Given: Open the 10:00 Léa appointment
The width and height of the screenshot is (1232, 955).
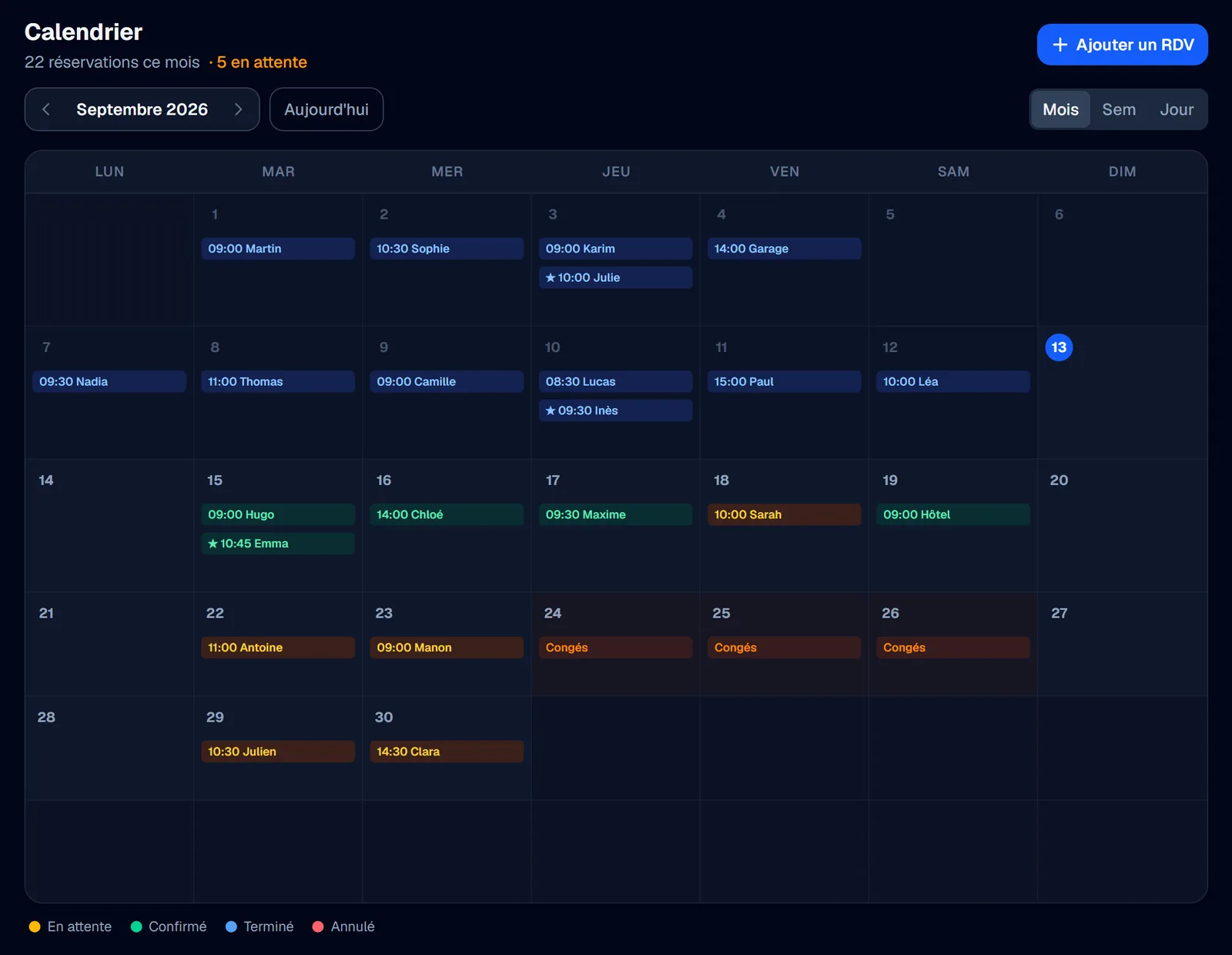Looking at the screenshot, I should coord(953,382).
